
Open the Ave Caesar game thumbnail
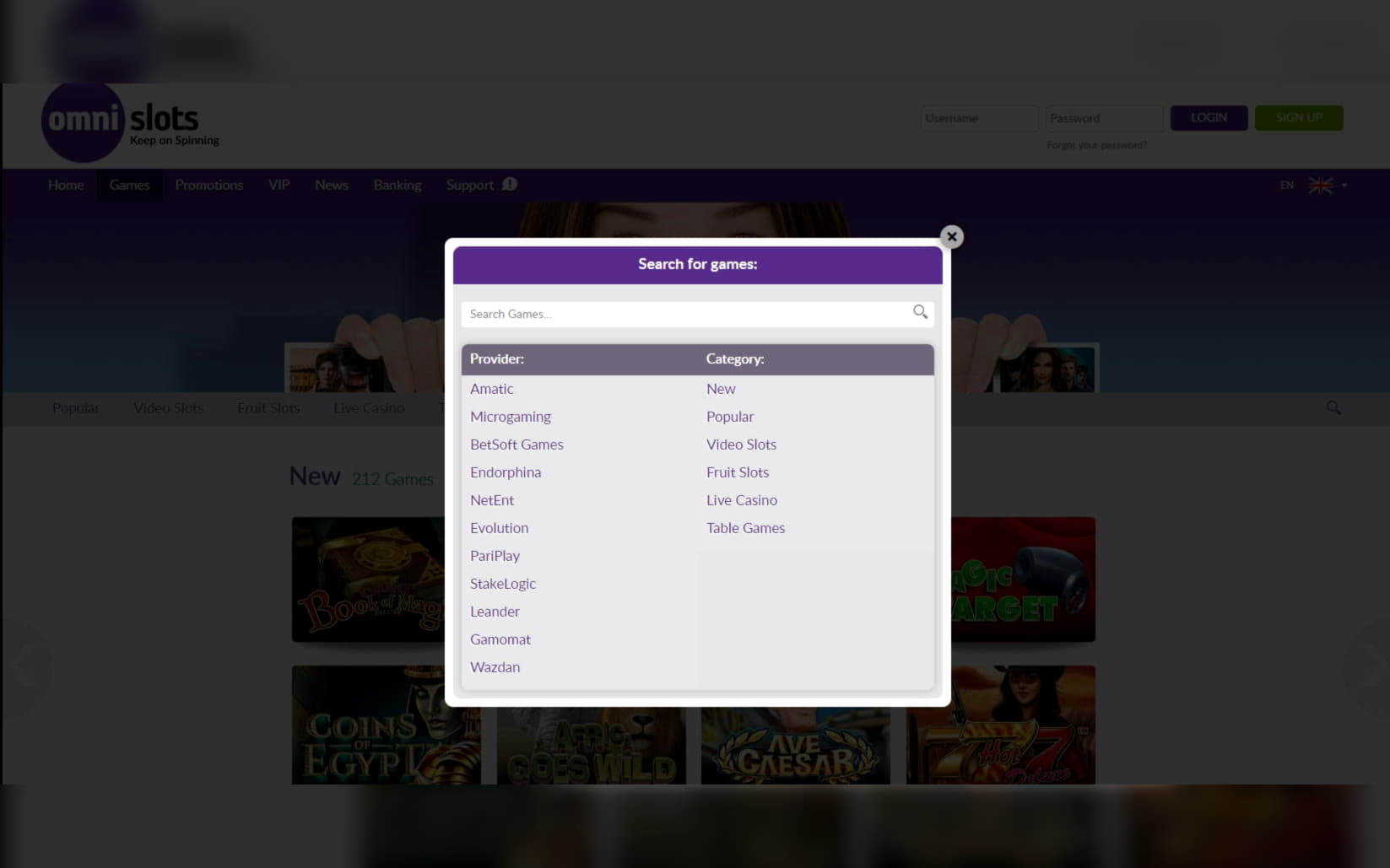795,746
